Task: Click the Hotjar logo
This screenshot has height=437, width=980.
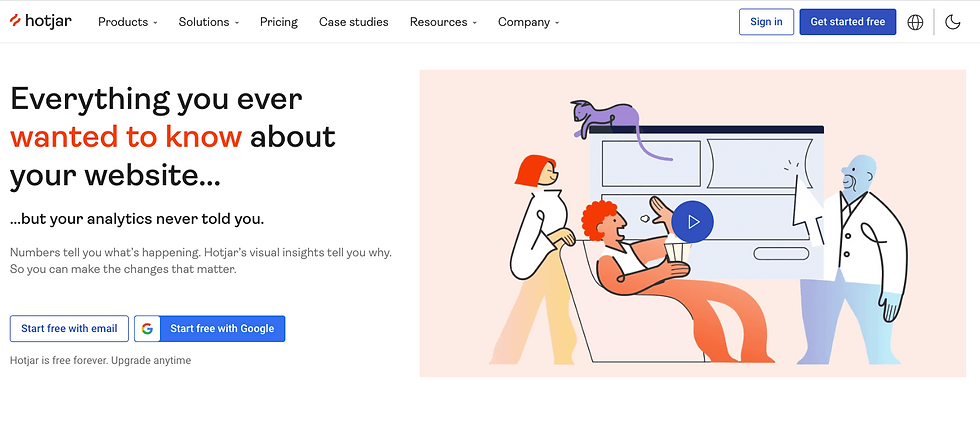Action: [41, 21]
